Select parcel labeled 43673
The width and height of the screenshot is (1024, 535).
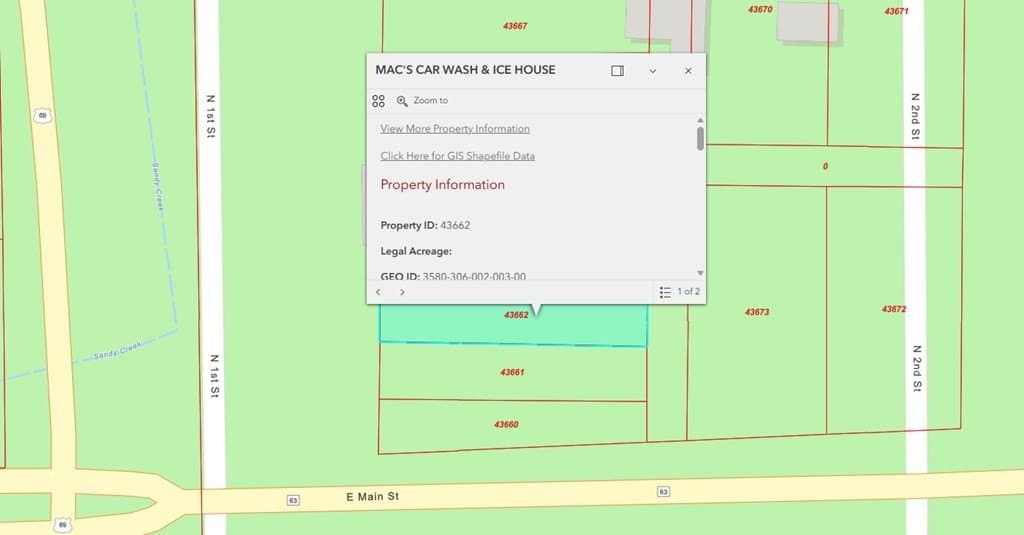(x=757, y=312)
